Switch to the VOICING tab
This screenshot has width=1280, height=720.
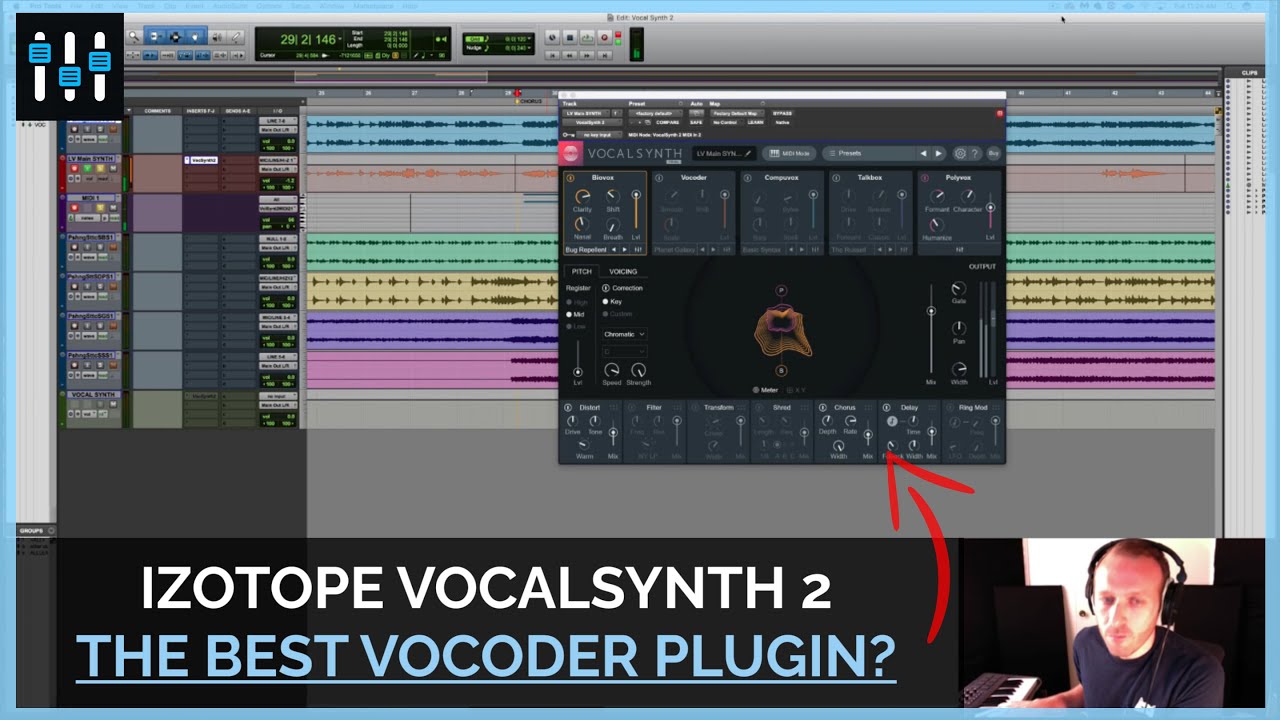(623, 271)
